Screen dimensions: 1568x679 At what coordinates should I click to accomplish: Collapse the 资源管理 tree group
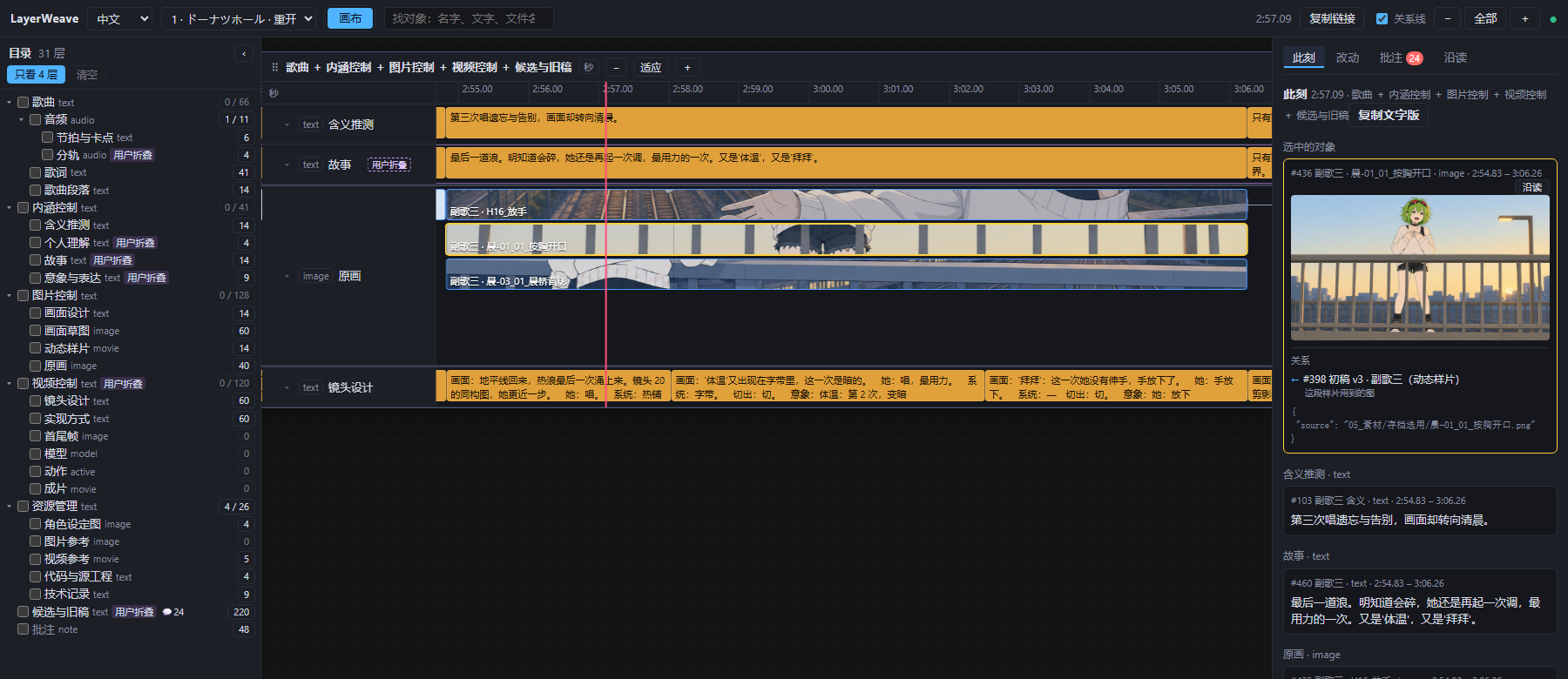(10, 507)
